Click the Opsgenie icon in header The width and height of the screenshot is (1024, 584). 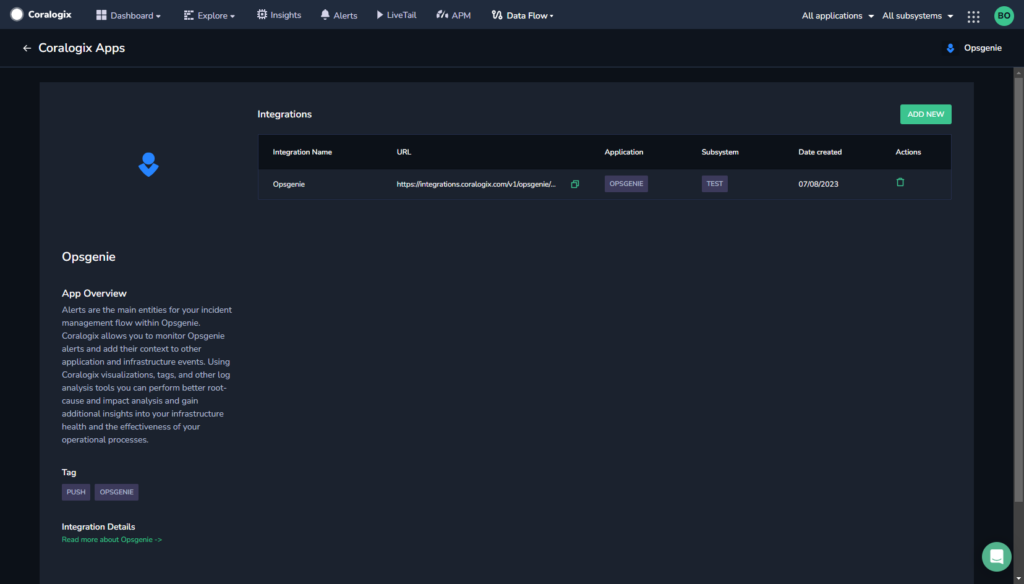coord(950,48)
